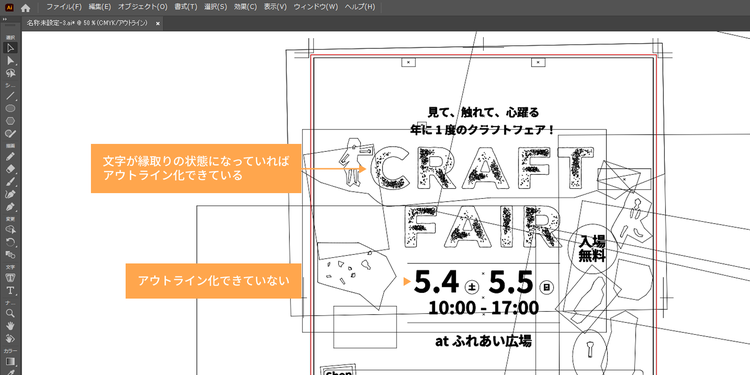Viewport: 750px width, 375px height.
Task: Select the 5.4 date text
Action: click(436, 283)
